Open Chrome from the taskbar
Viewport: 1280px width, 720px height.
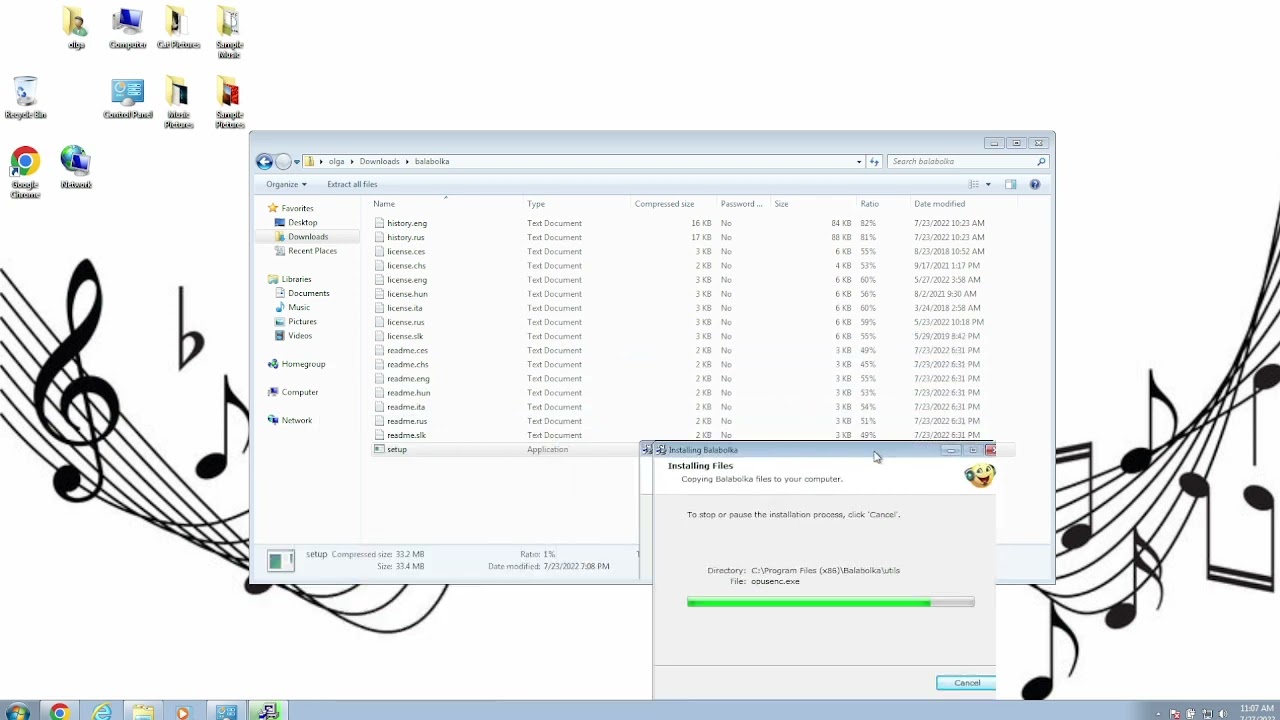coord(60,712)
